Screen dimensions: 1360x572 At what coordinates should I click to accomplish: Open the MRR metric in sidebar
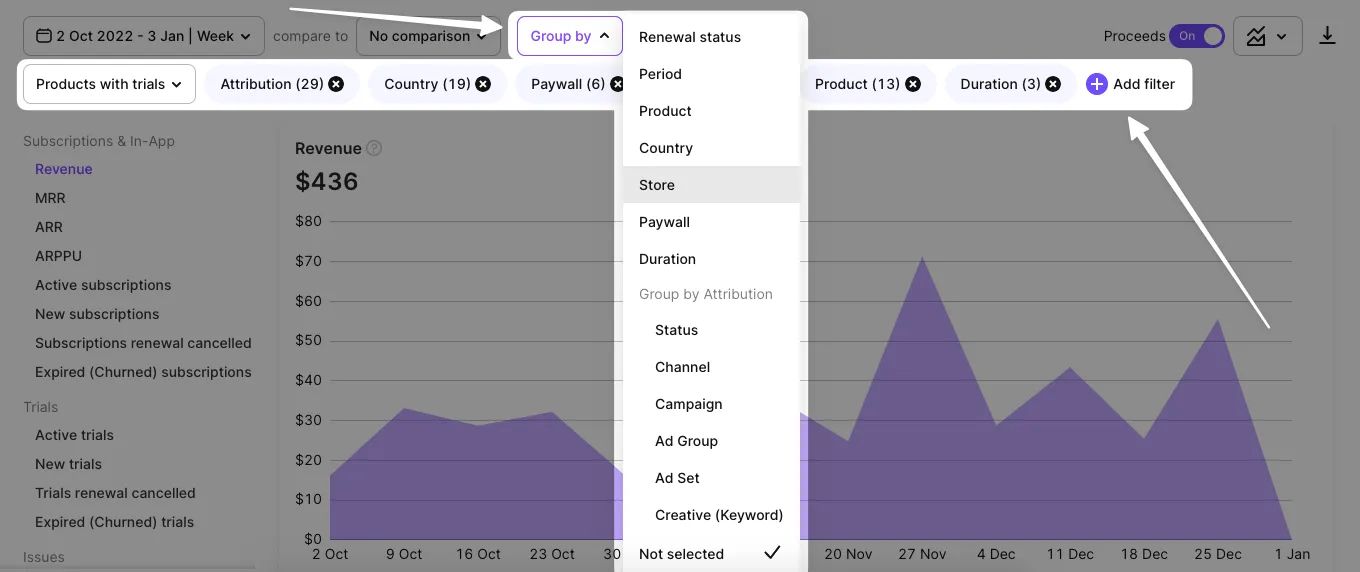[x=50, y=198]
